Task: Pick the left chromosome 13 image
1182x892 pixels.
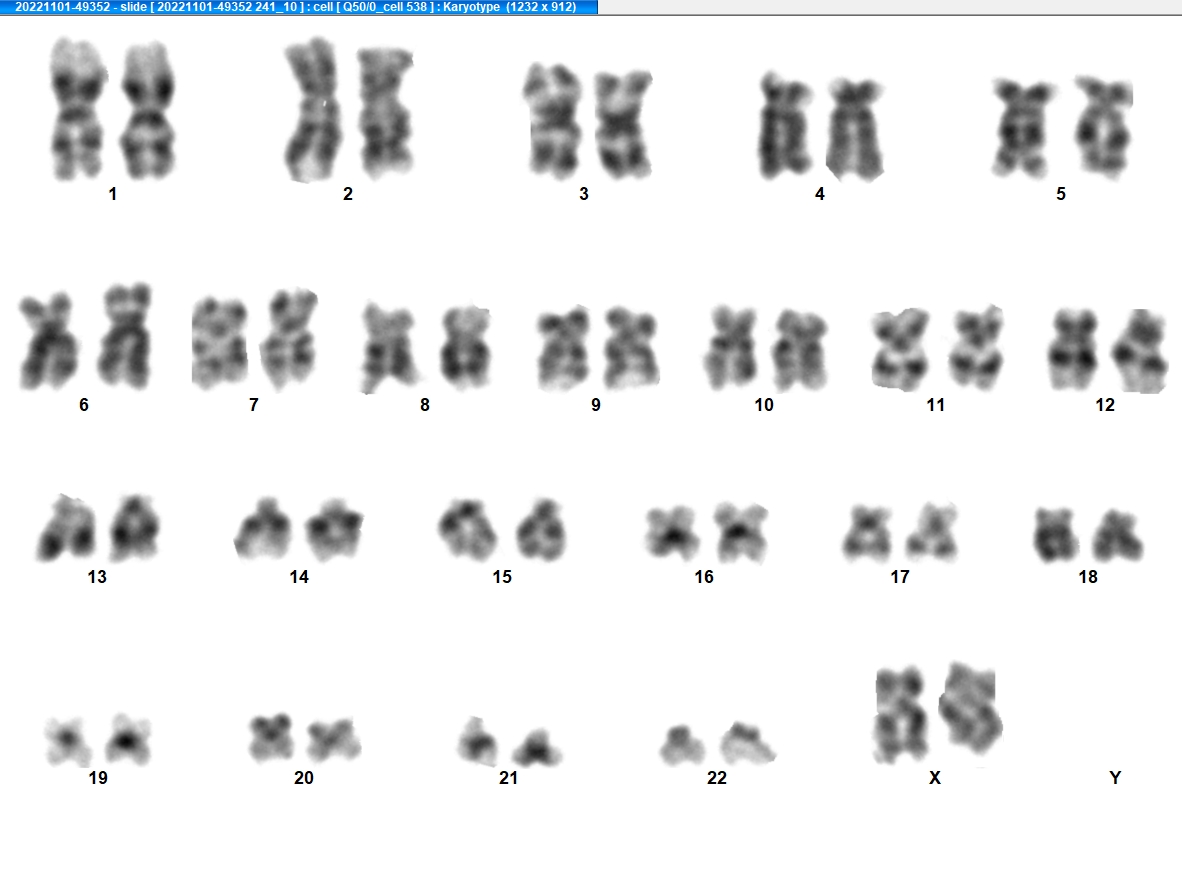Action: [66, 528]
